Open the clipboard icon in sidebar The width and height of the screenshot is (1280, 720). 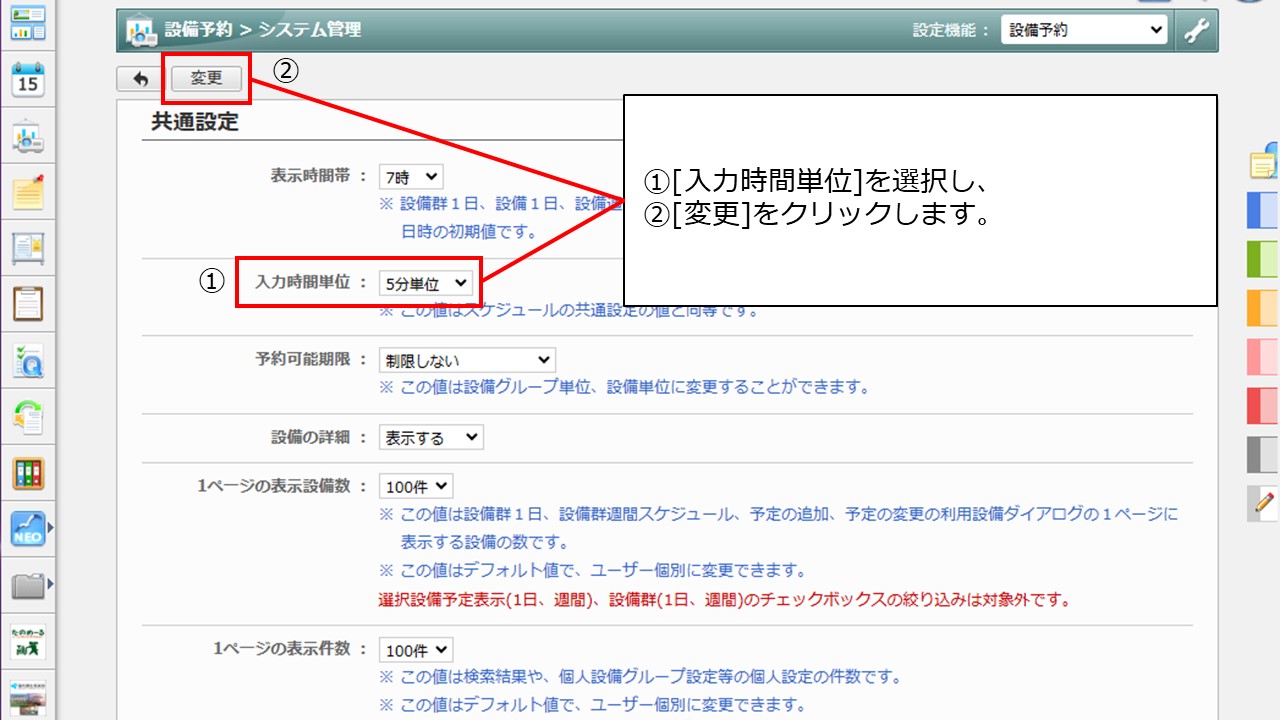28,302
